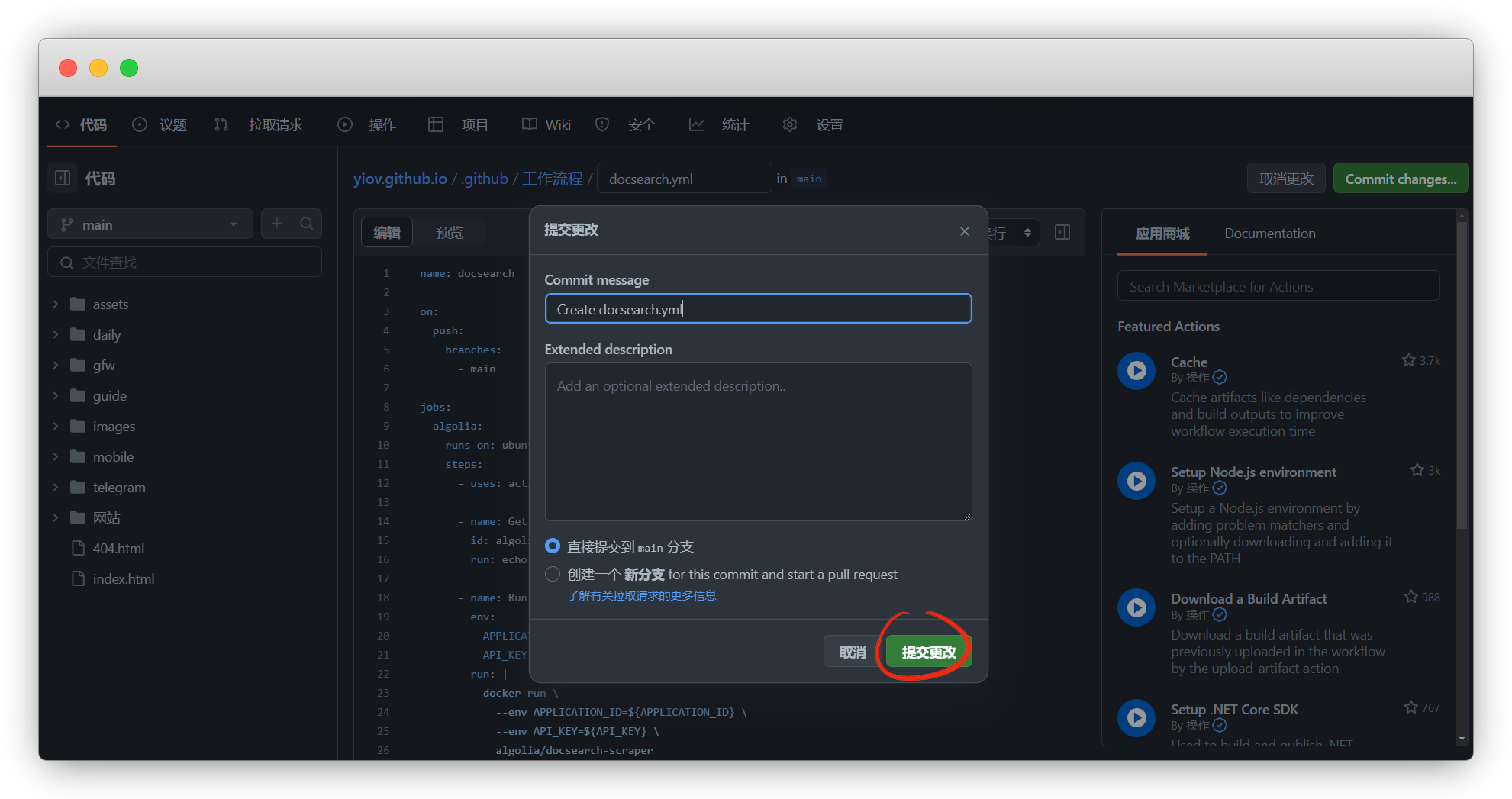Open the 操作 (Actions) play icon
The width and height of the screenshot is (1512, 799).
tap(343, 124)
